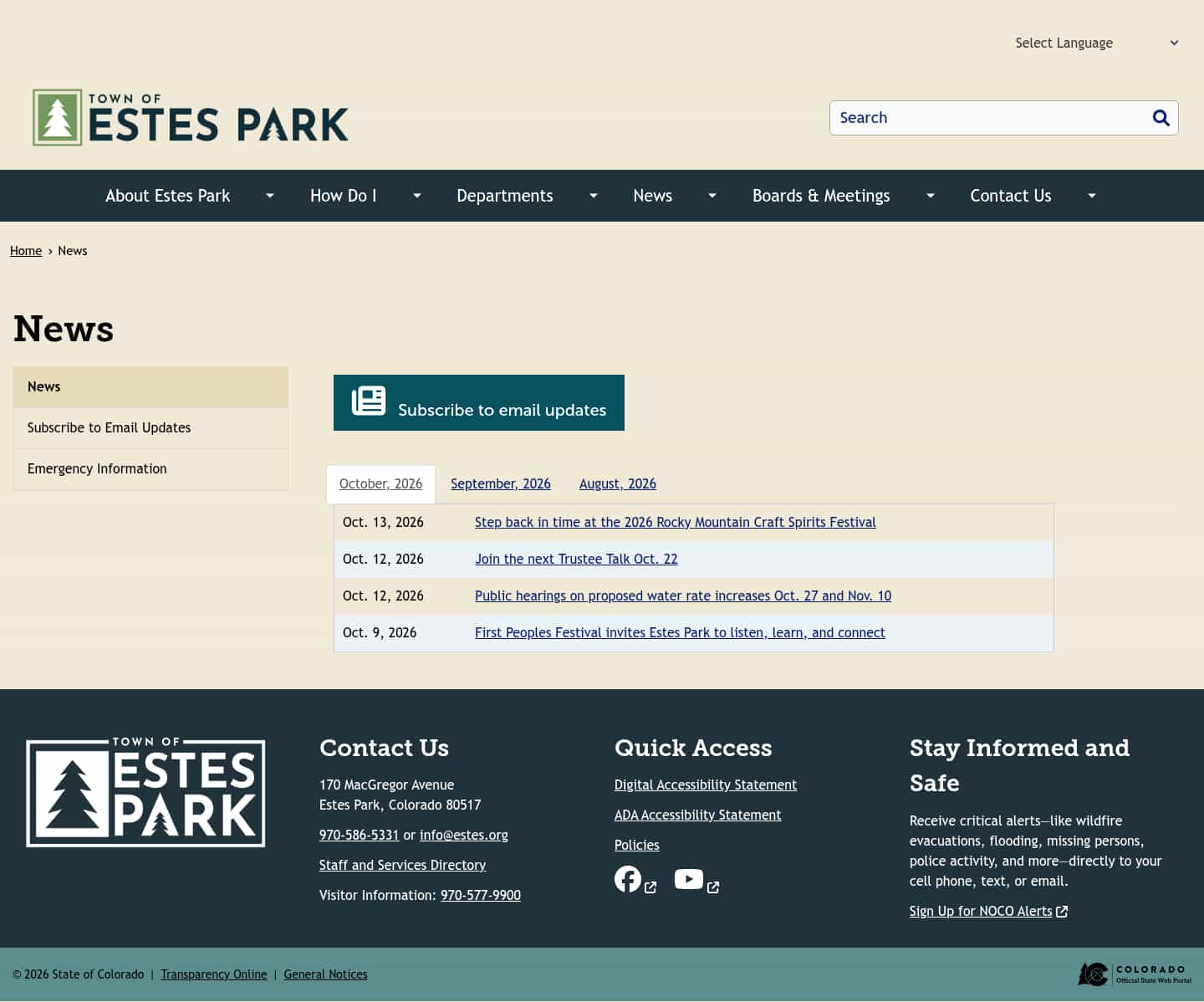Screen dimensions: 1204x1002
Task: Expand the News submenu arrow in the navbar
Action: pos(712,196)
